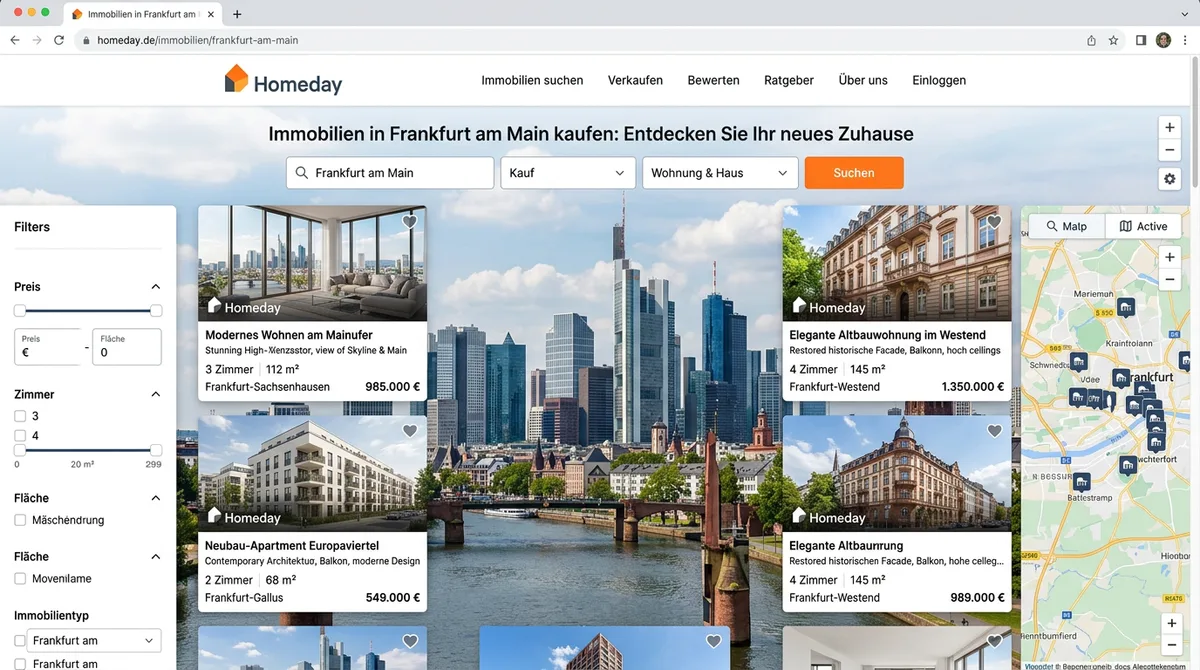Image resolution: width=1200 pixels, height=670 pixels.
Task: Zoom out with the minus button above the gear
Action: pos(1170,151)
